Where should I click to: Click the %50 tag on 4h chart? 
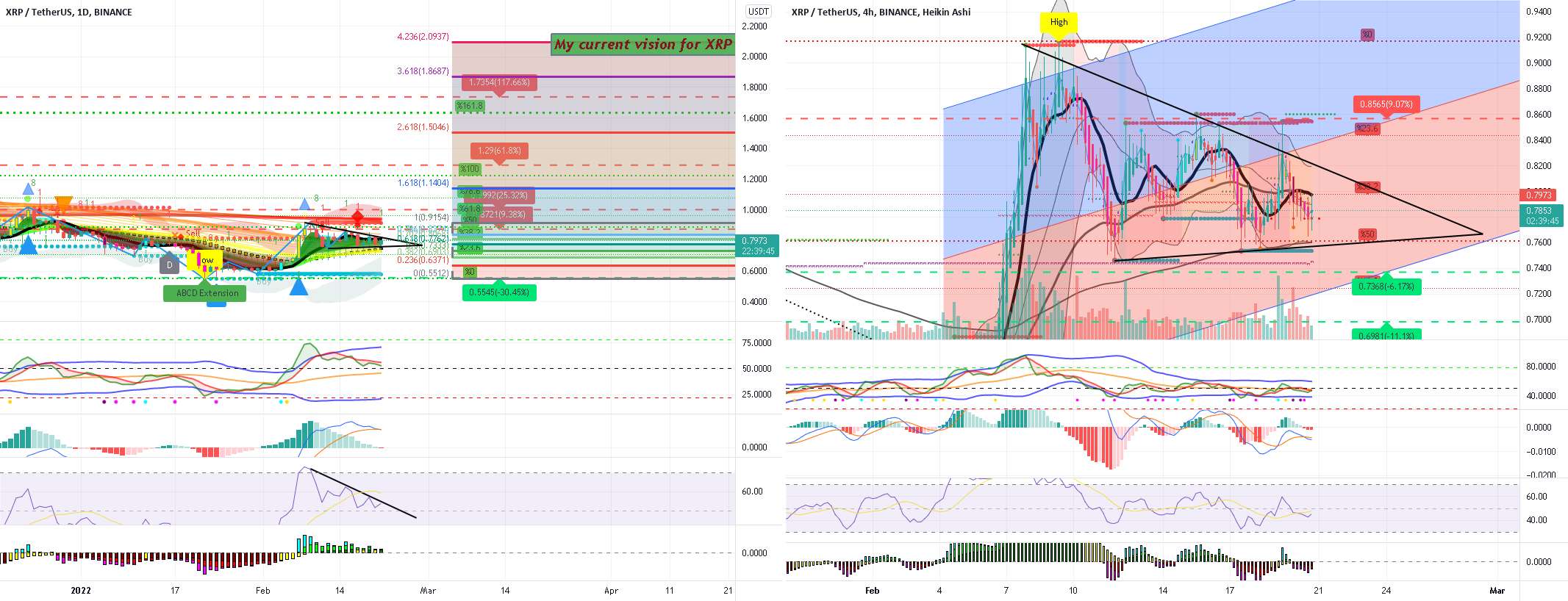pyautogui.click(x=1367, y=234)
